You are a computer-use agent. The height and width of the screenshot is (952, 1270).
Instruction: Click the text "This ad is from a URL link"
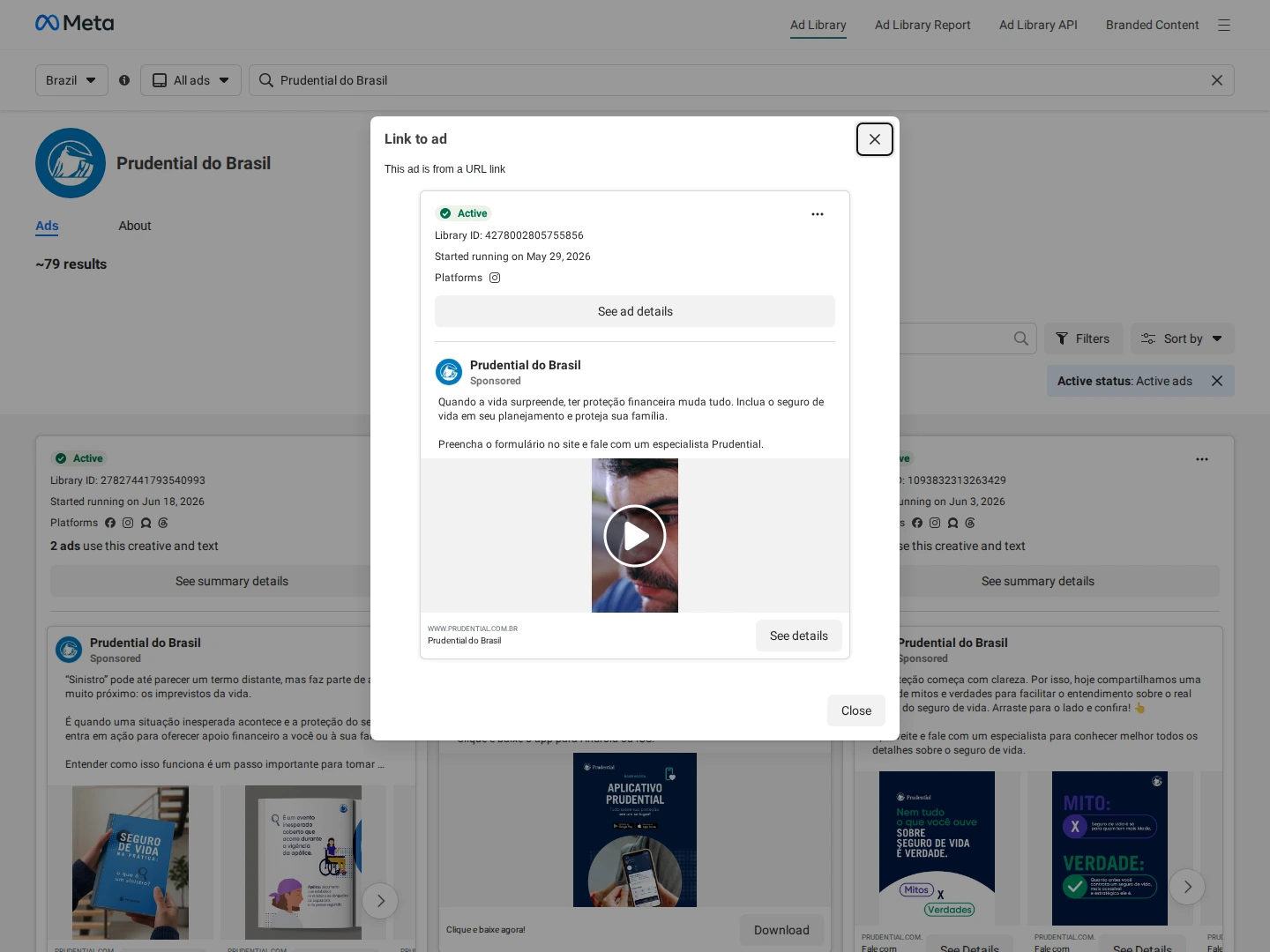point(444,169)
